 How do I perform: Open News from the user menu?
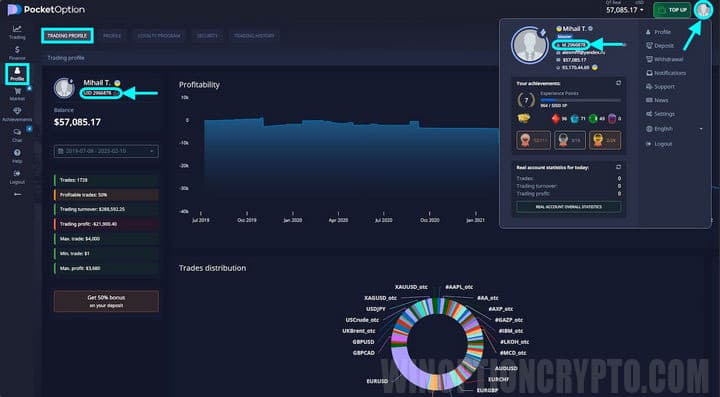[657, 100]
